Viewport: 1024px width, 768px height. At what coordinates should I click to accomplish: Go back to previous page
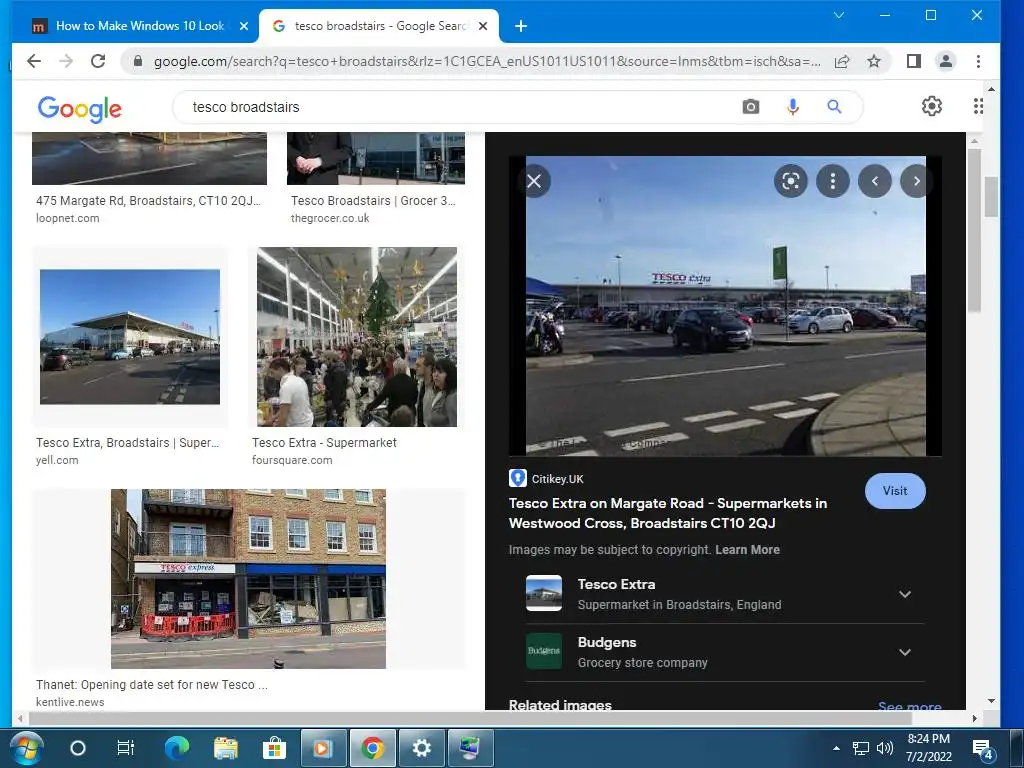click(34, 61)
